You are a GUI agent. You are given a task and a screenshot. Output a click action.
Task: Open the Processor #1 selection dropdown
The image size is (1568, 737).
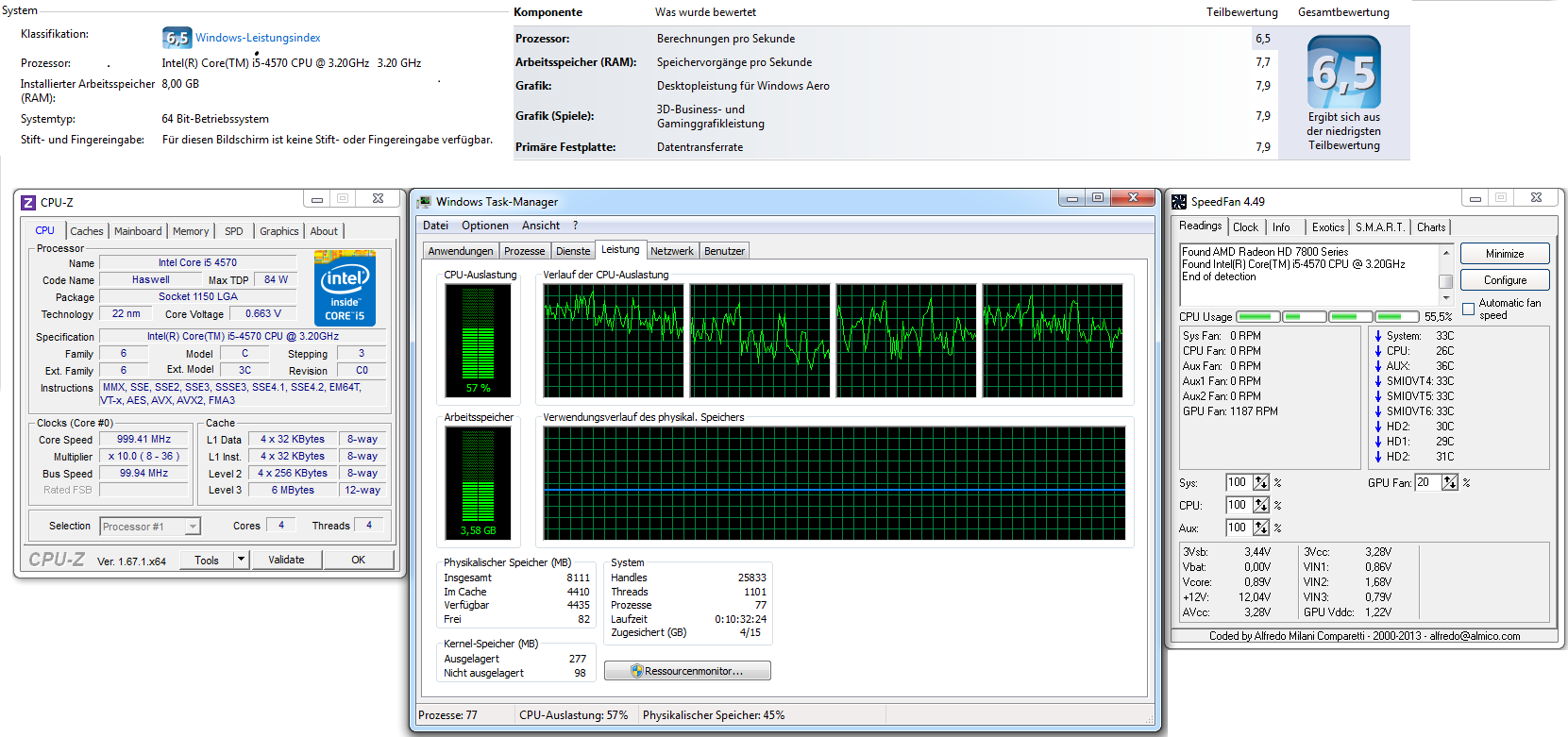click(193, 527)
